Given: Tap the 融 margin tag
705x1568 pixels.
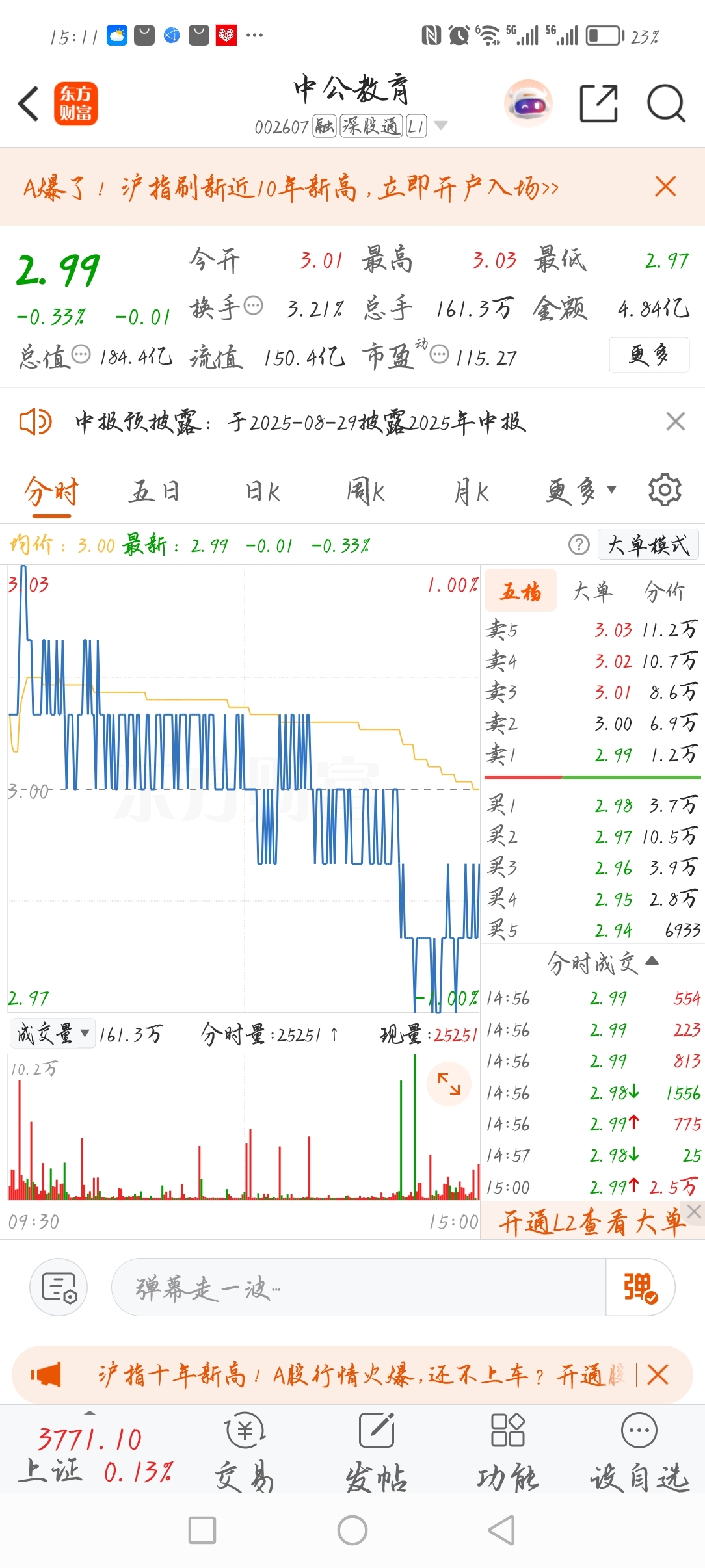Looking at the screenshot, I should tap(324, 126).
